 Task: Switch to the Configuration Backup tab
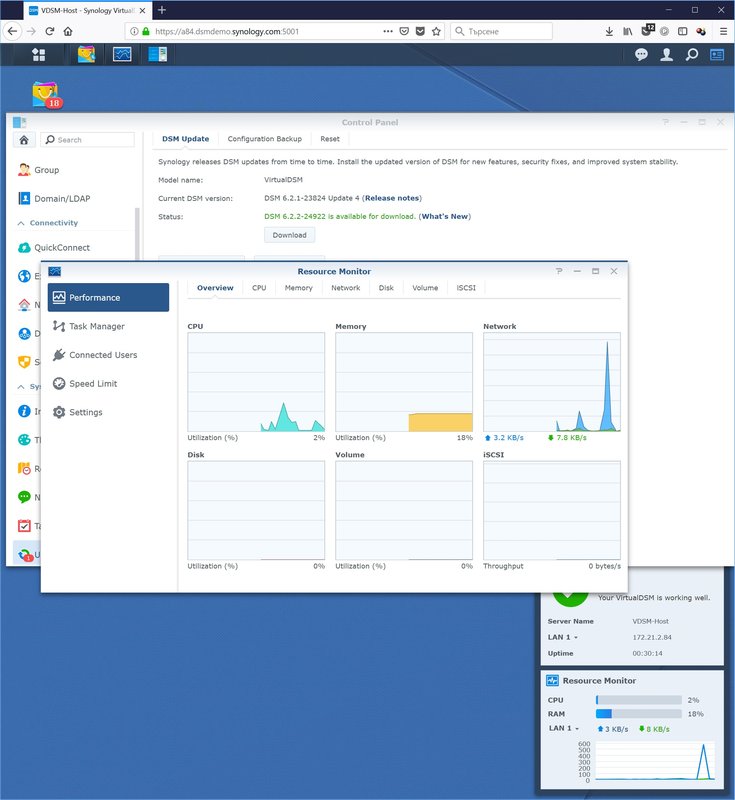pos(265,139)
